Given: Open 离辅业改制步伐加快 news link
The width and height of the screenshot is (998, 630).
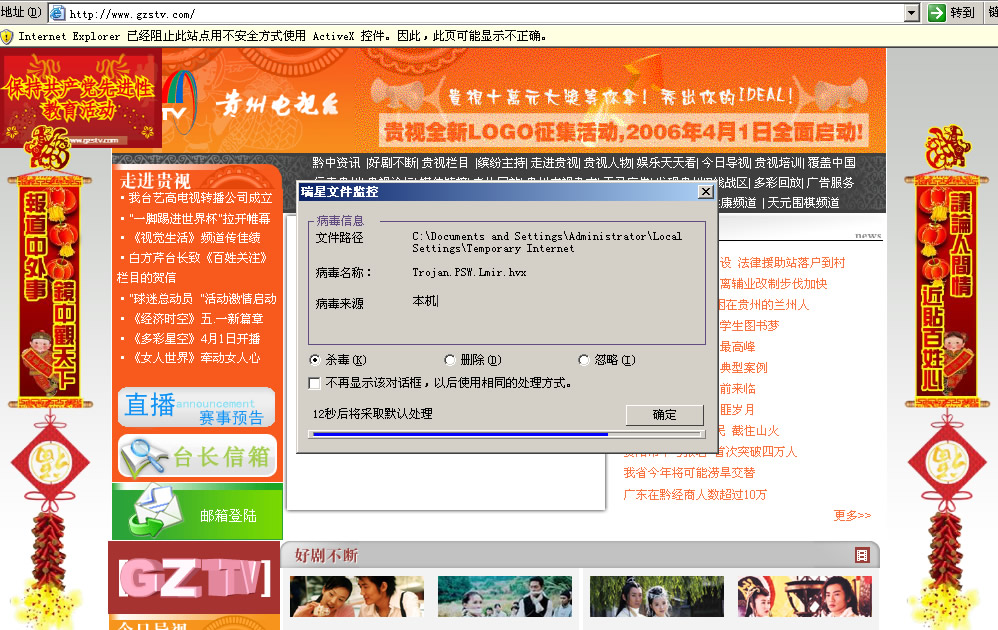Looking at the screenshot, I should 773,284.
